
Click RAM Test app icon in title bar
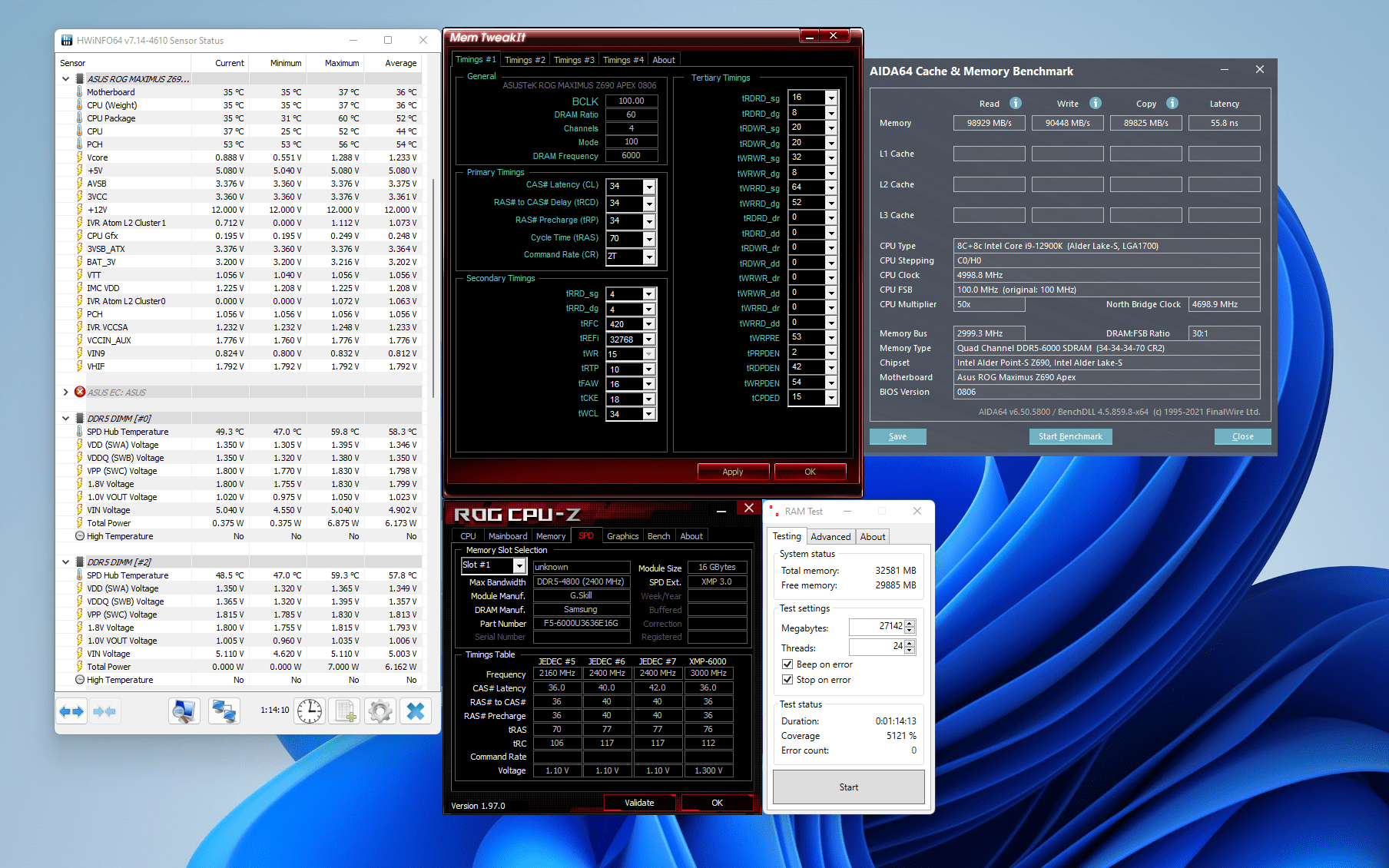[774, 511]
